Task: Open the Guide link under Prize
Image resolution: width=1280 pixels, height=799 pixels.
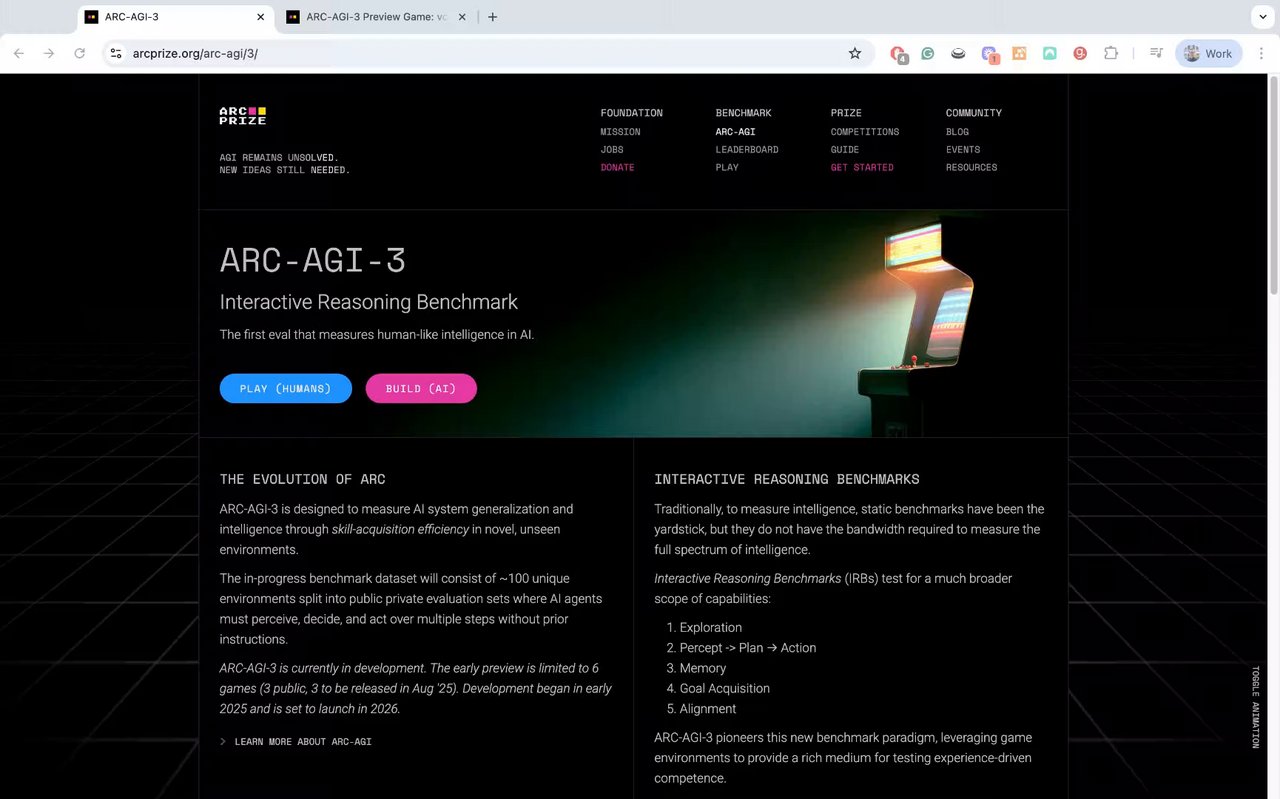Action: [x=845, y=150]
